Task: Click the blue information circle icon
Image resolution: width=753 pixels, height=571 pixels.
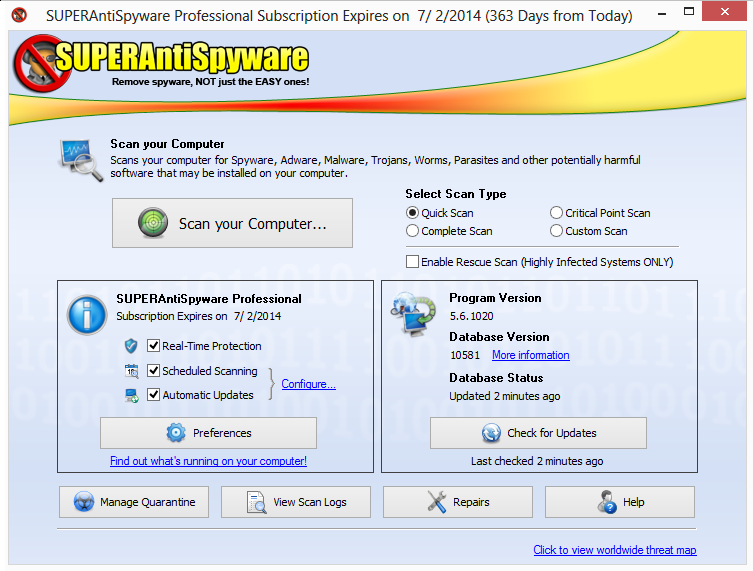Action: point(87,315)
